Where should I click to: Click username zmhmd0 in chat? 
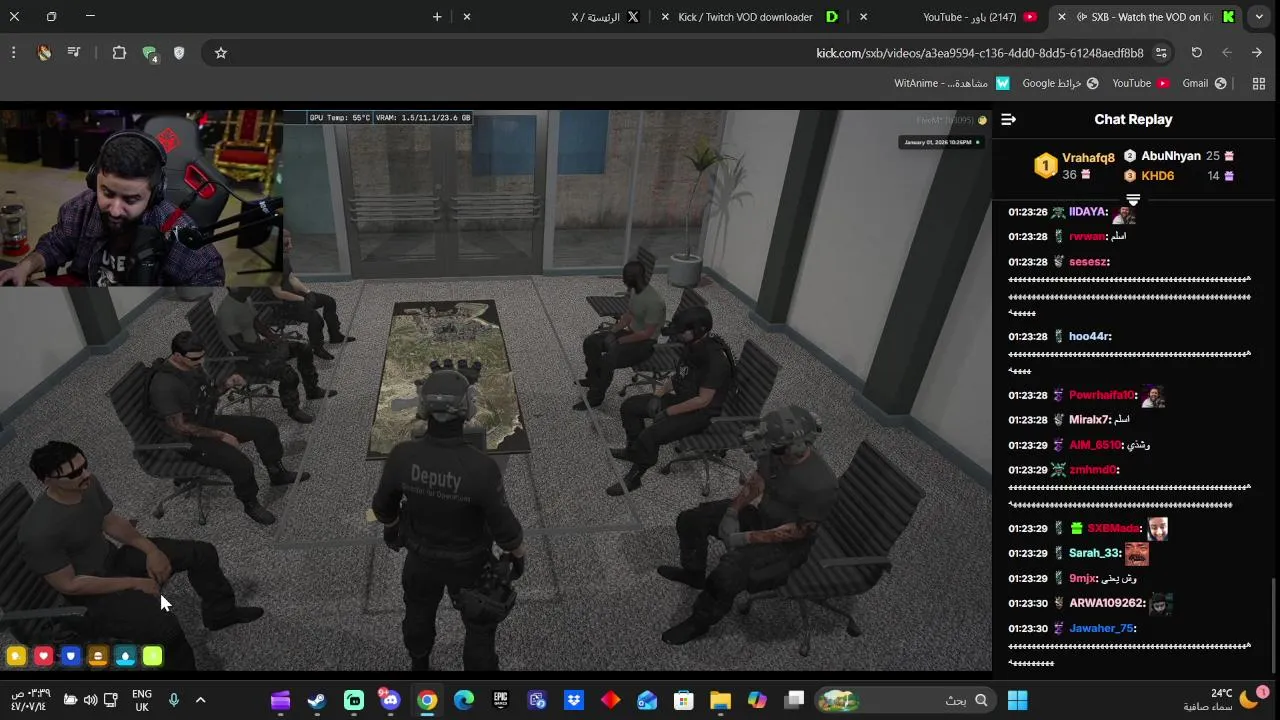coord(1092,470)
